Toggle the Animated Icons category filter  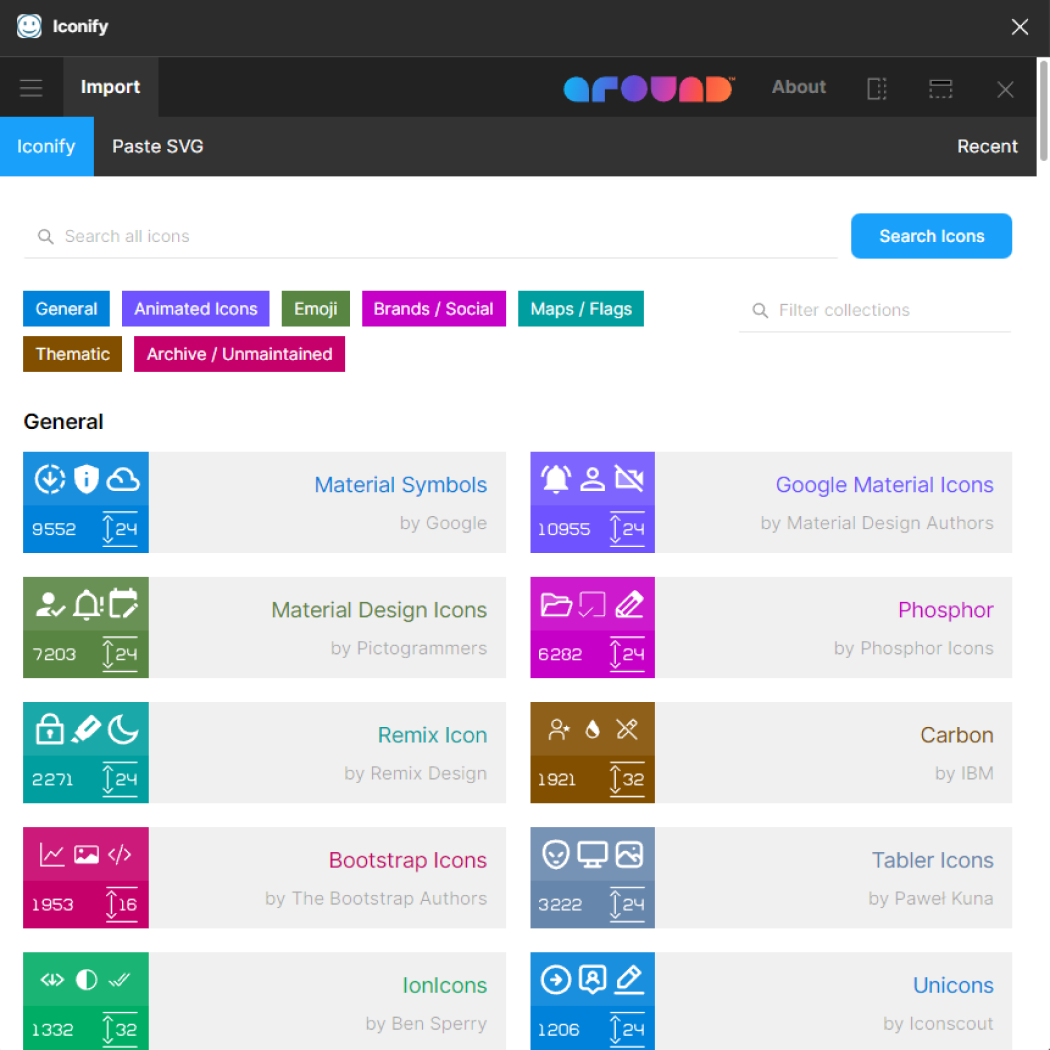196,309
